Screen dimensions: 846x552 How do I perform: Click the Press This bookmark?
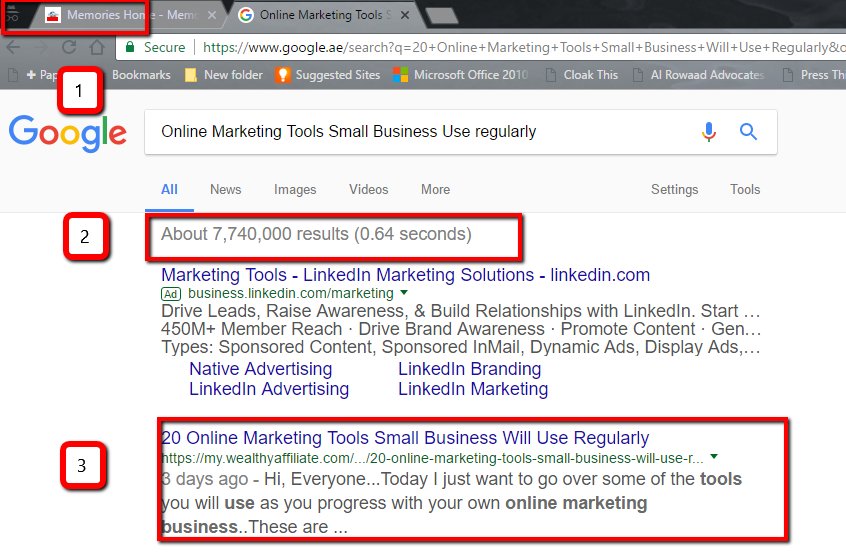pos(815,75)
